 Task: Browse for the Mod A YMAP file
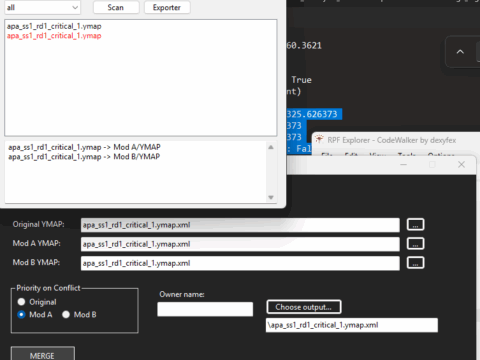[x=415, y=244]
